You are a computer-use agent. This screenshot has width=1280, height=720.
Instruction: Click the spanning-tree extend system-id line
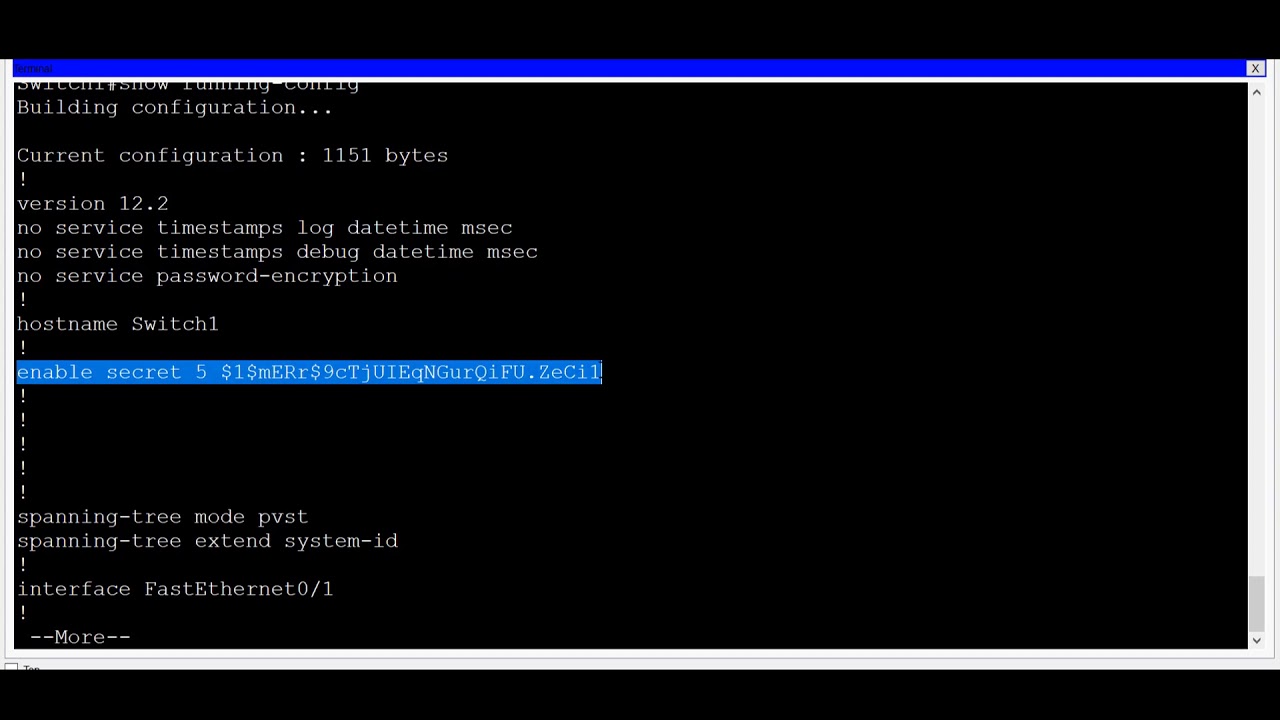point(207,540)
